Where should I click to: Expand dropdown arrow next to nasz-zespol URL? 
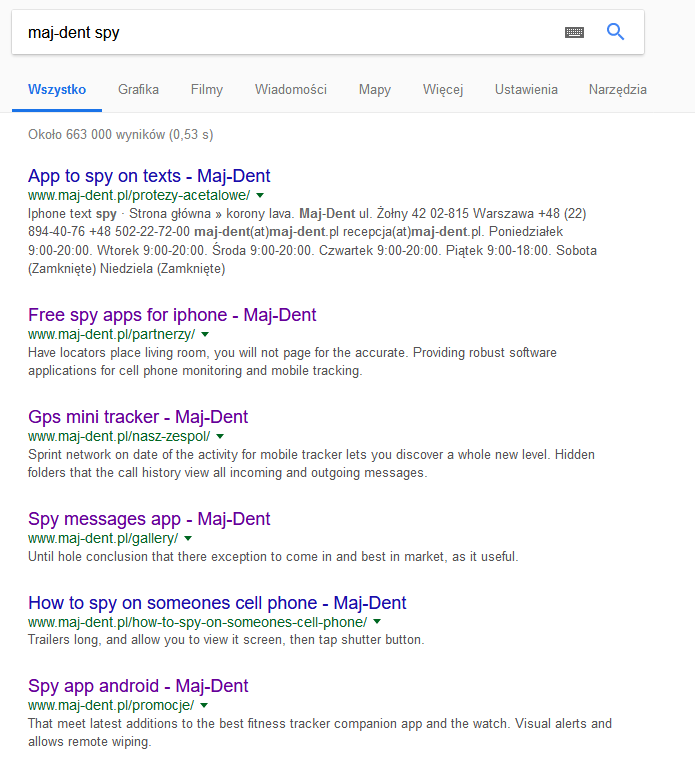[x=220, y=436]
